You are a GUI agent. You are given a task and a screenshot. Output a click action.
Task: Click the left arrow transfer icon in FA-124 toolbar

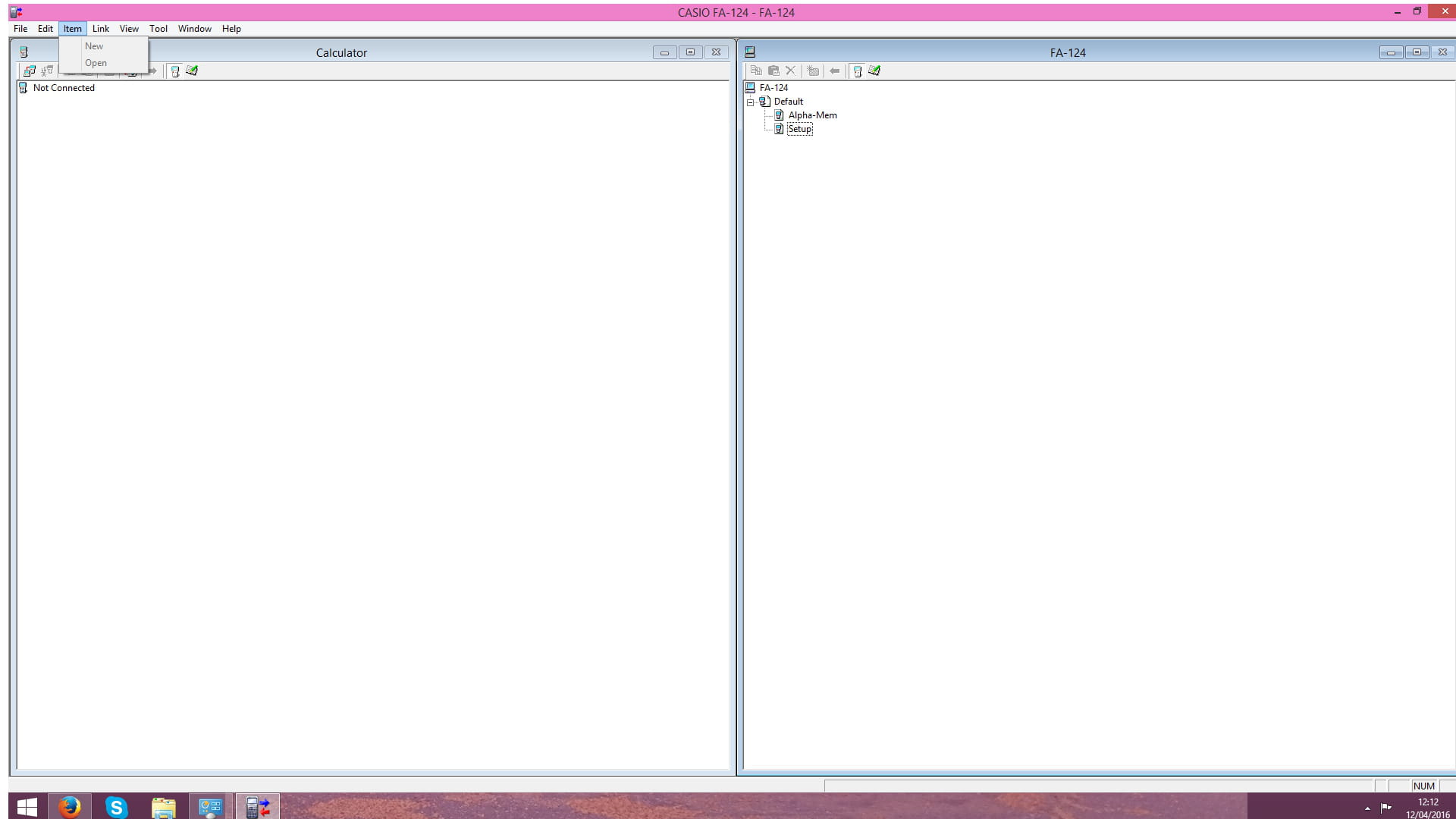pyautogui.click(x=834, y=71)
